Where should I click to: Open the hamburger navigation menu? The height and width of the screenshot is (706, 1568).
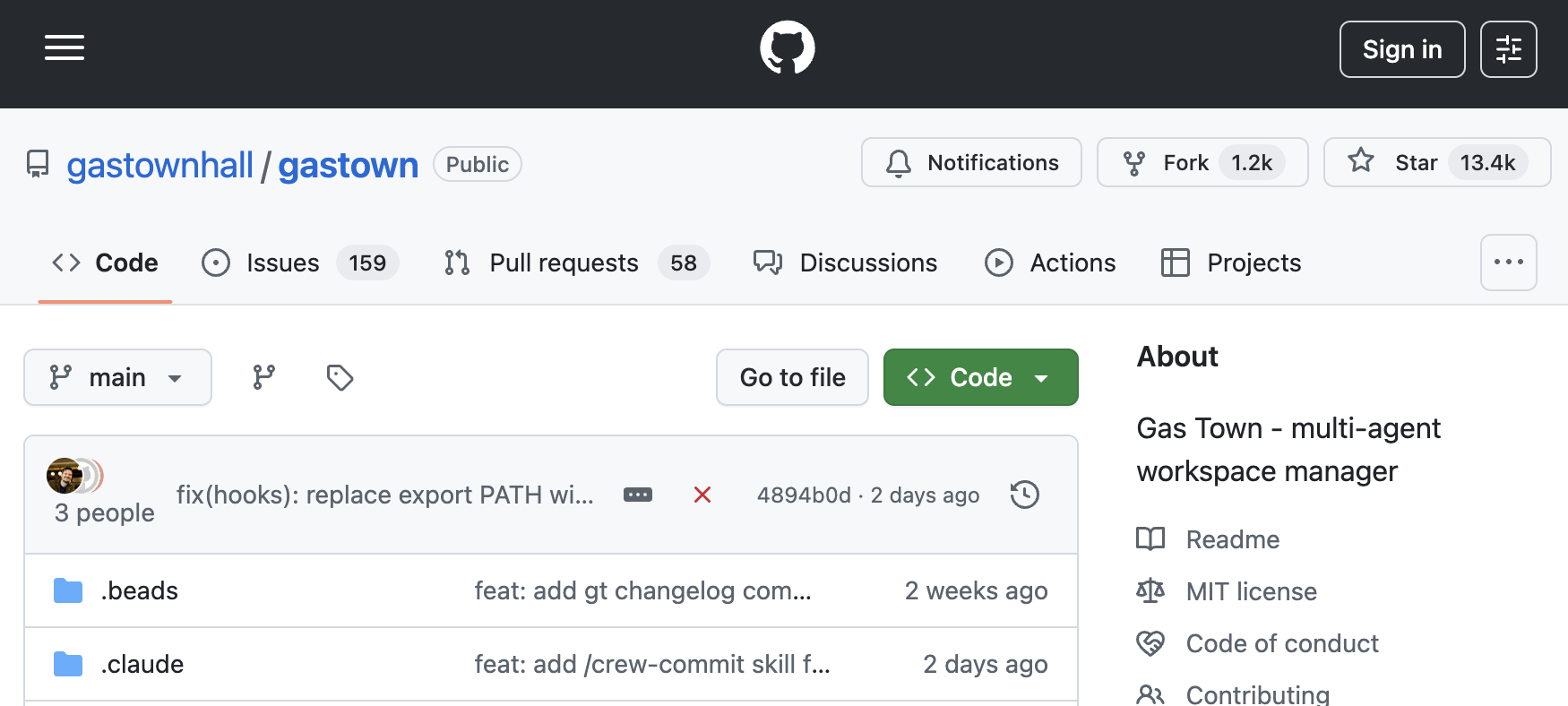[x=65, y=48]
